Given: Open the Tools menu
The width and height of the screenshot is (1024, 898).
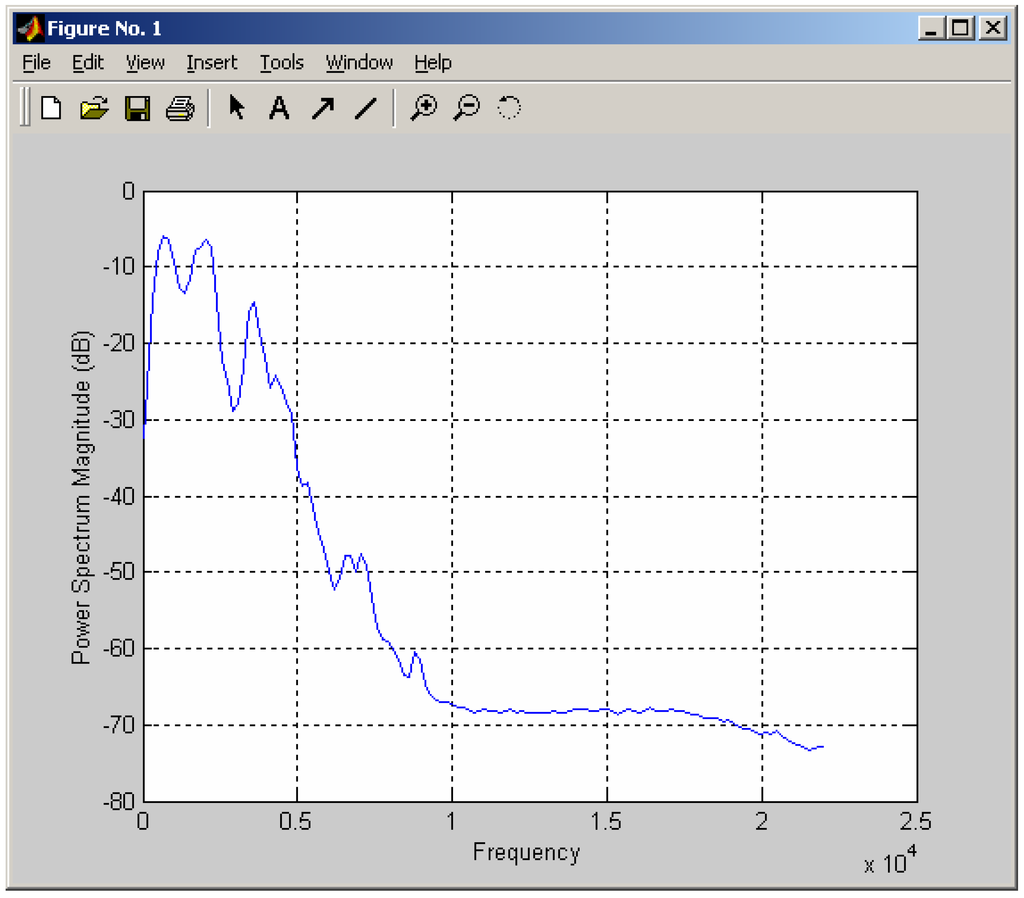Looking at the screenshot, I should pyautogui.click(x=281, y=62).
